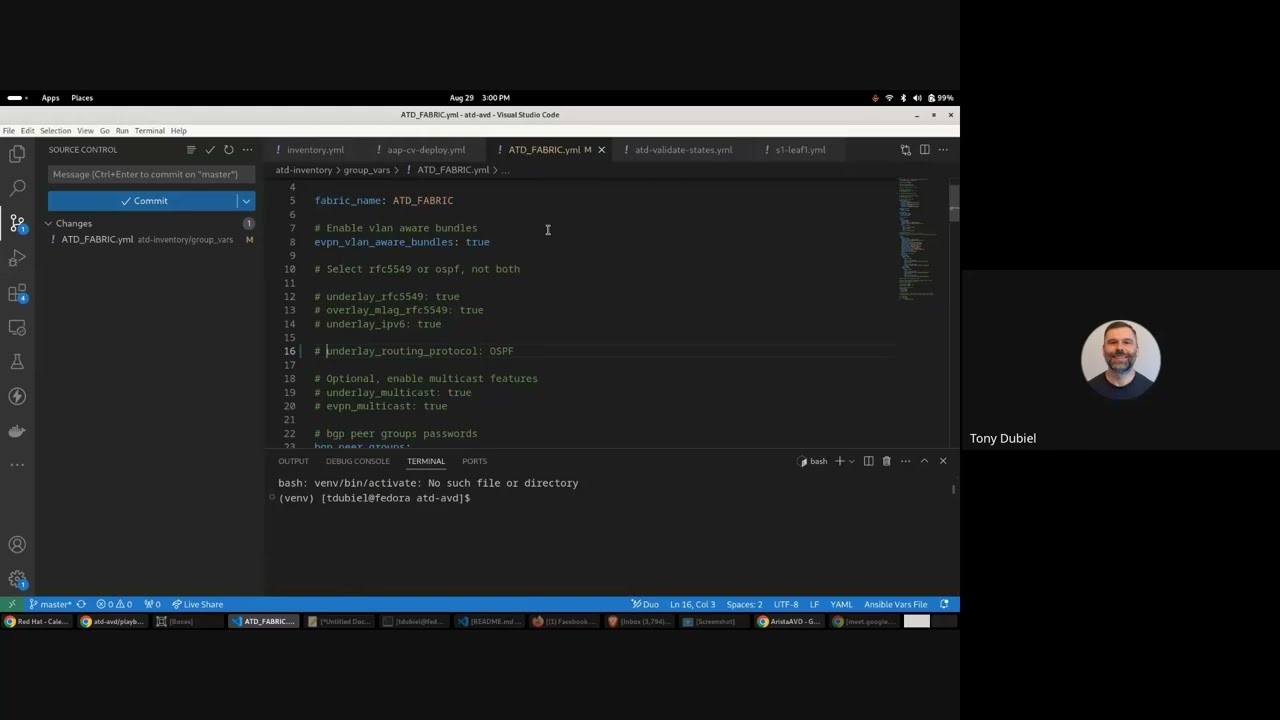Switch to the inventory.yml tab
This screenshot has height=720, width=1280.
click(315, 150)
